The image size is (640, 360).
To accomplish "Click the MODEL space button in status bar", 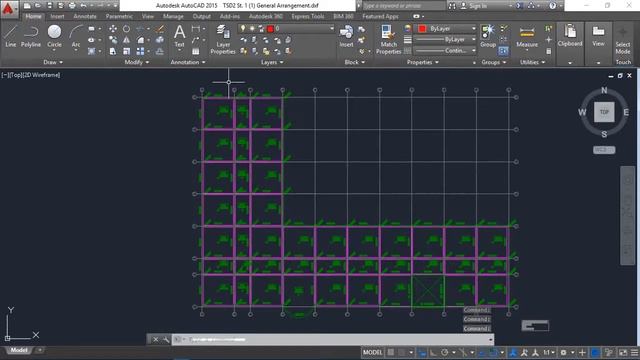I will pyautogui.click(x=373, y=352).
